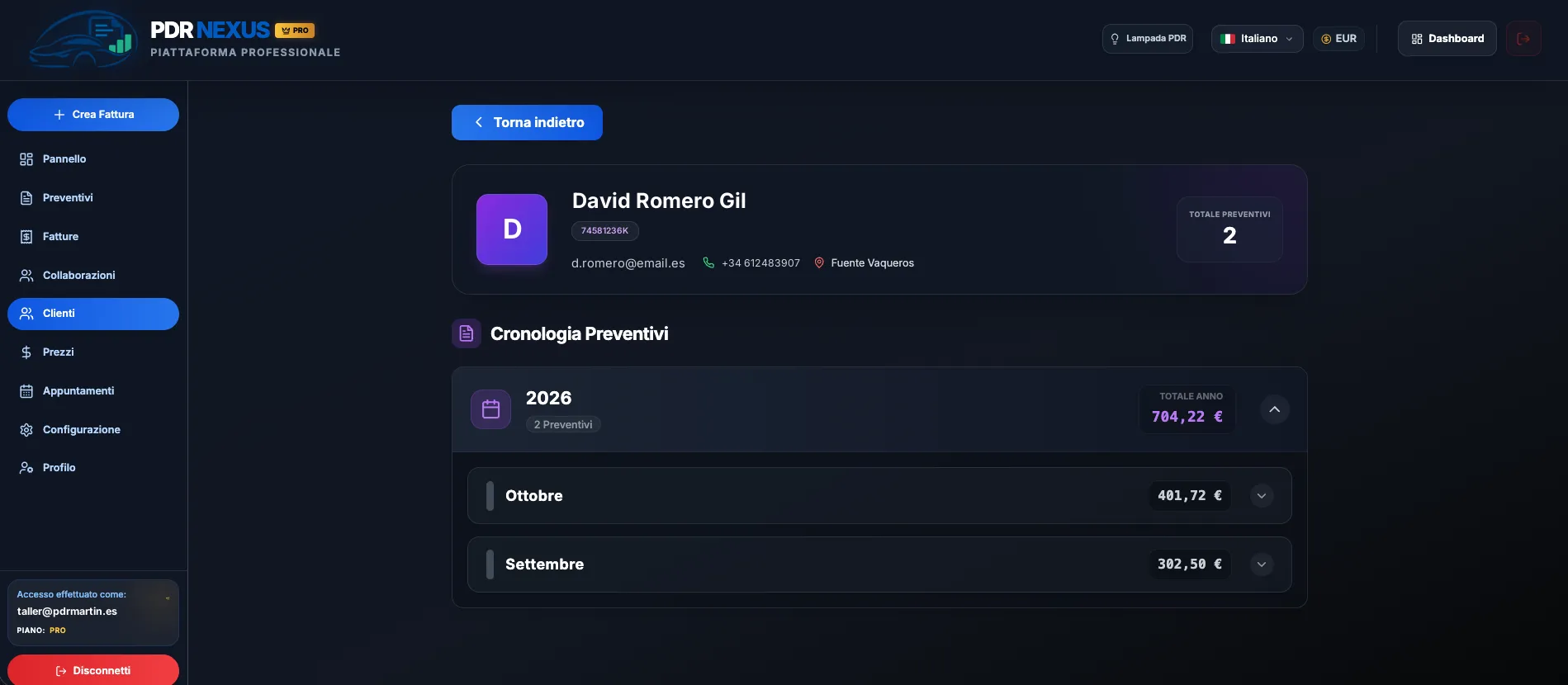Click Torna indietro to go back

coord(527,122)
